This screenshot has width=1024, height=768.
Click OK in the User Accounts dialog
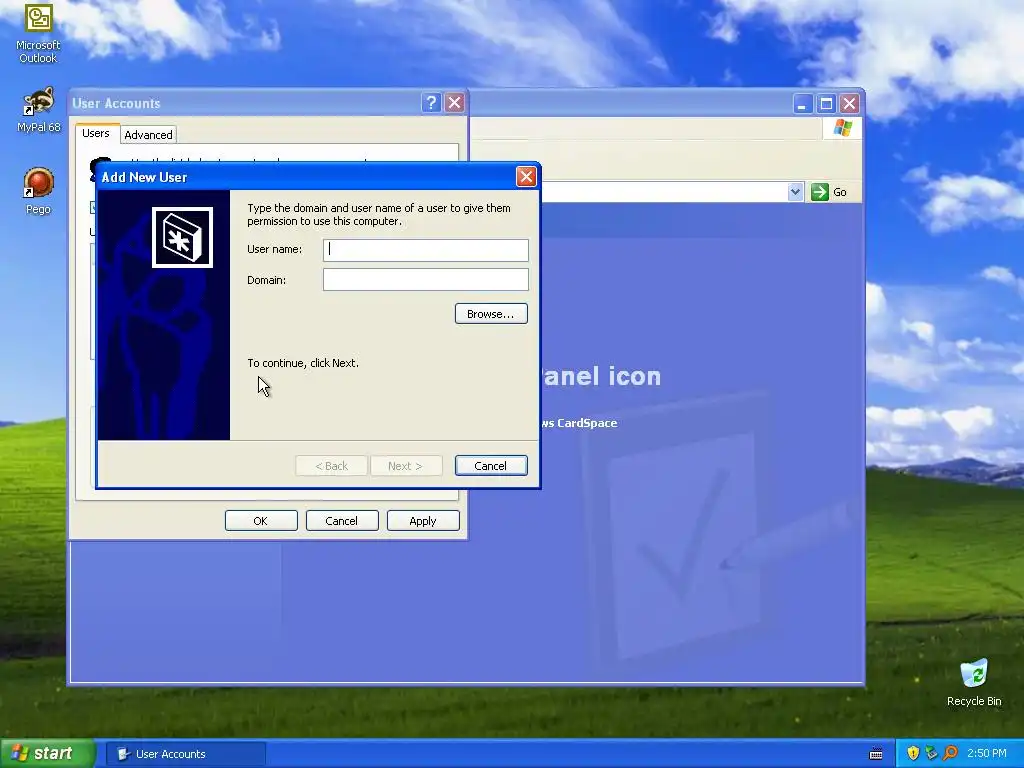[x=261, y=520]
